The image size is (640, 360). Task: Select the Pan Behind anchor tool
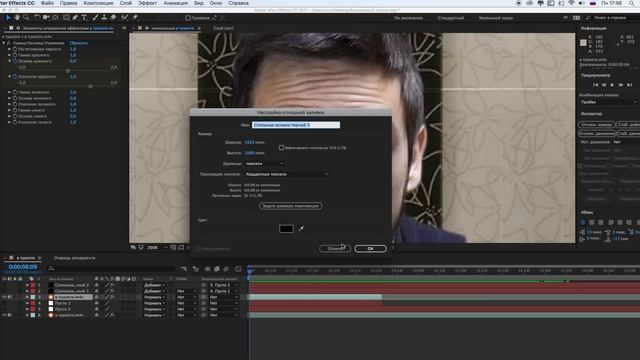pyautogui.click(x=55, y=18)
